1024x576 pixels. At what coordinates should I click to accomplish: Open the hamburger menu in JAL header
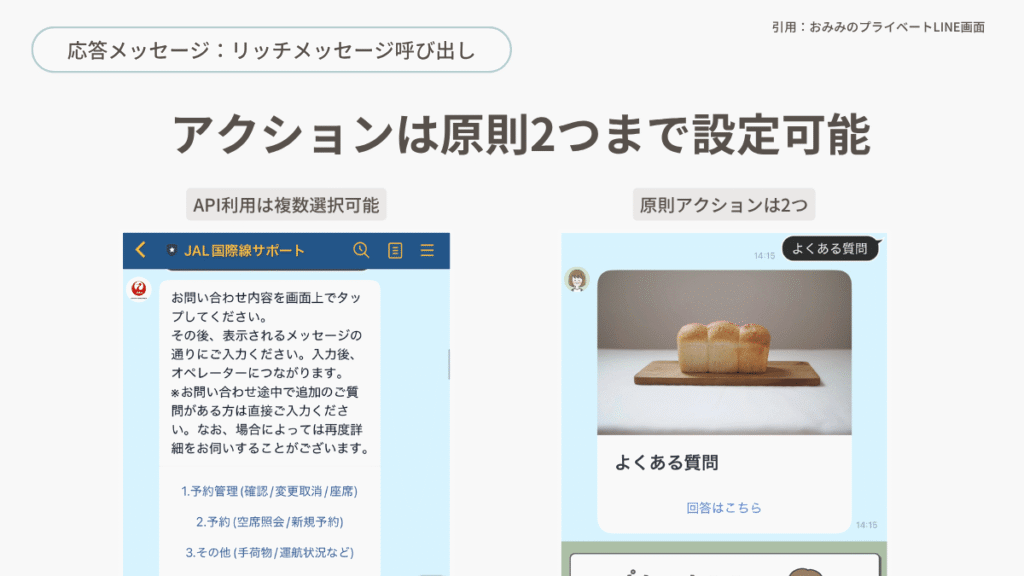pyautogui.click(x=427, y=250)
